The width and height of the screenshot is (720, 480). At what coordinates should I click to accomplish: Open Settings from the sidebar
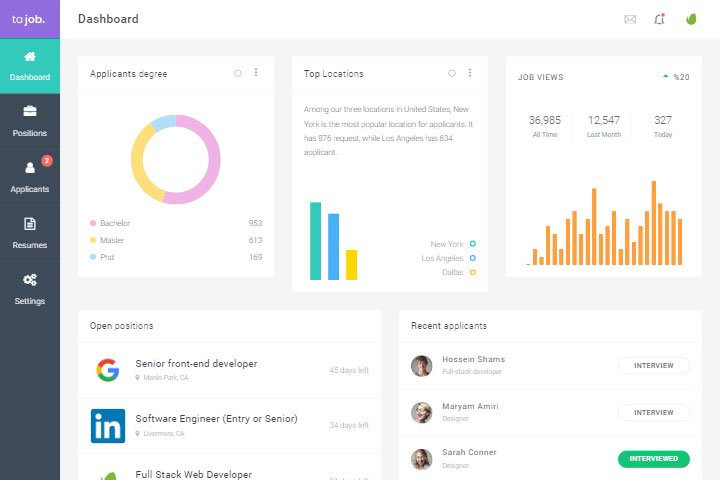(30, 289)
